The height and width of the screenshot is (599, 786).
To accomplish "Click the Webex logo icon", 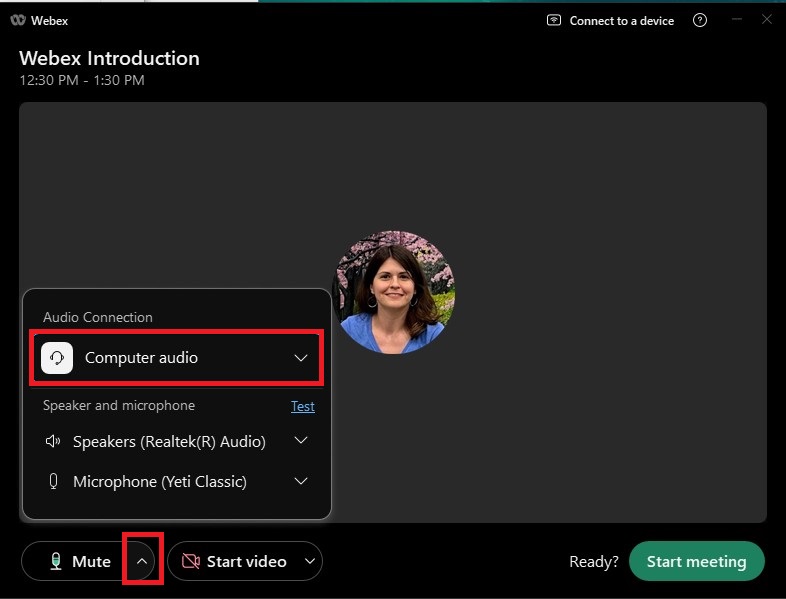I will pyautogui.click(x=18, y=20).
